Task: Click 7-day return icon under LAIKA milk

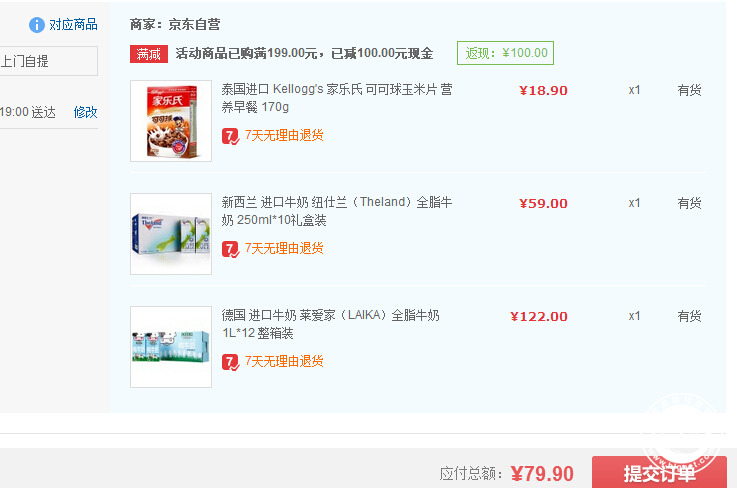Action: point(230,362)
